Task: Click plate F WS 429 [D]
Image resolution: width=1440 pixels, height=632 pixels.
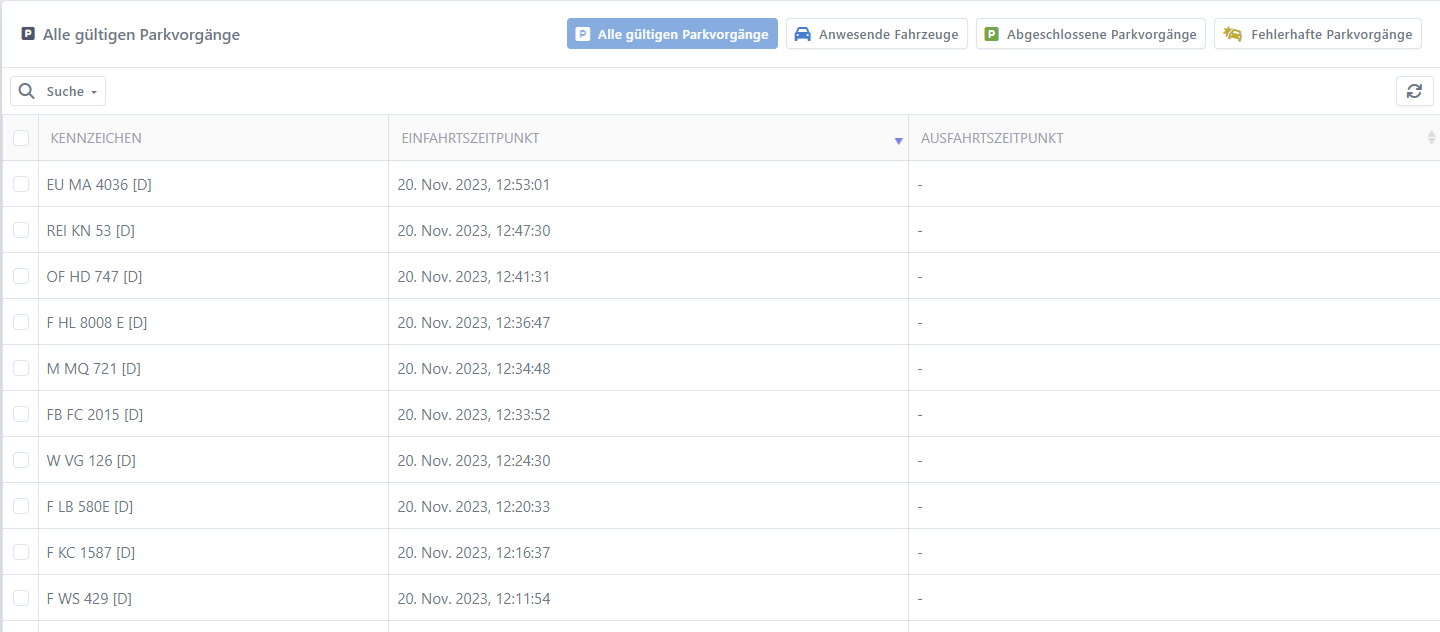Action: click(89, 598)
